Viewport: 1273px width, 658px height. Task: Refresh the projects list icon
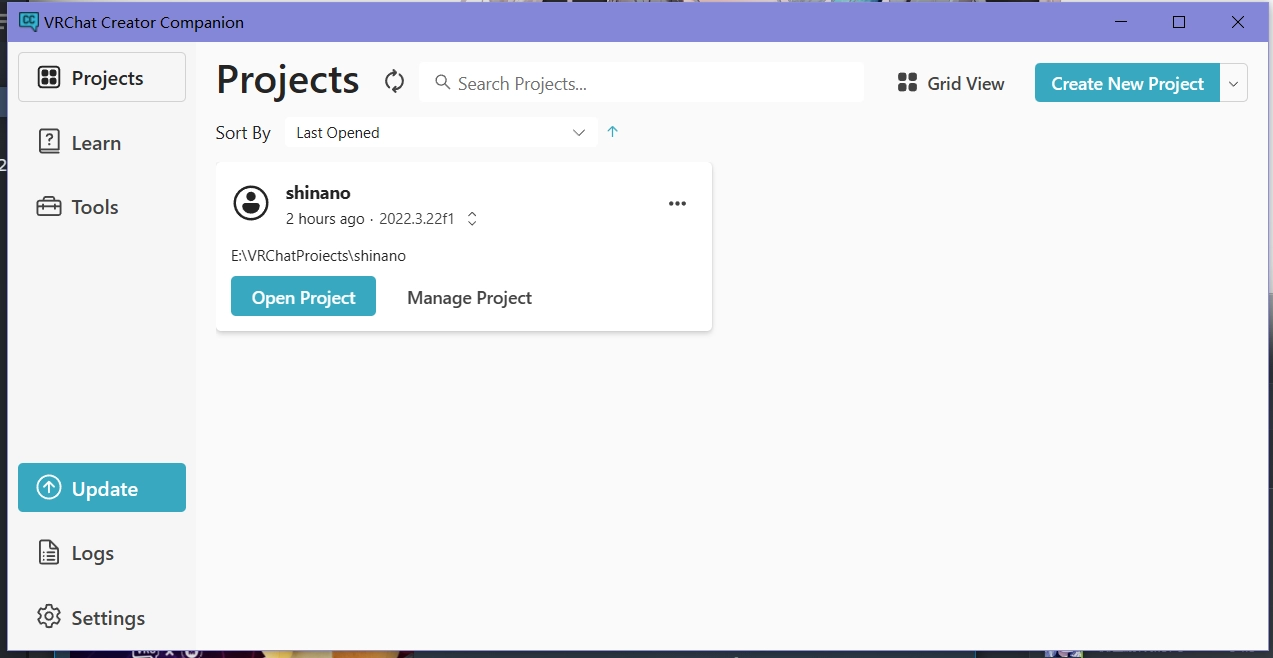pyautogui.click(x=395, y=82)
